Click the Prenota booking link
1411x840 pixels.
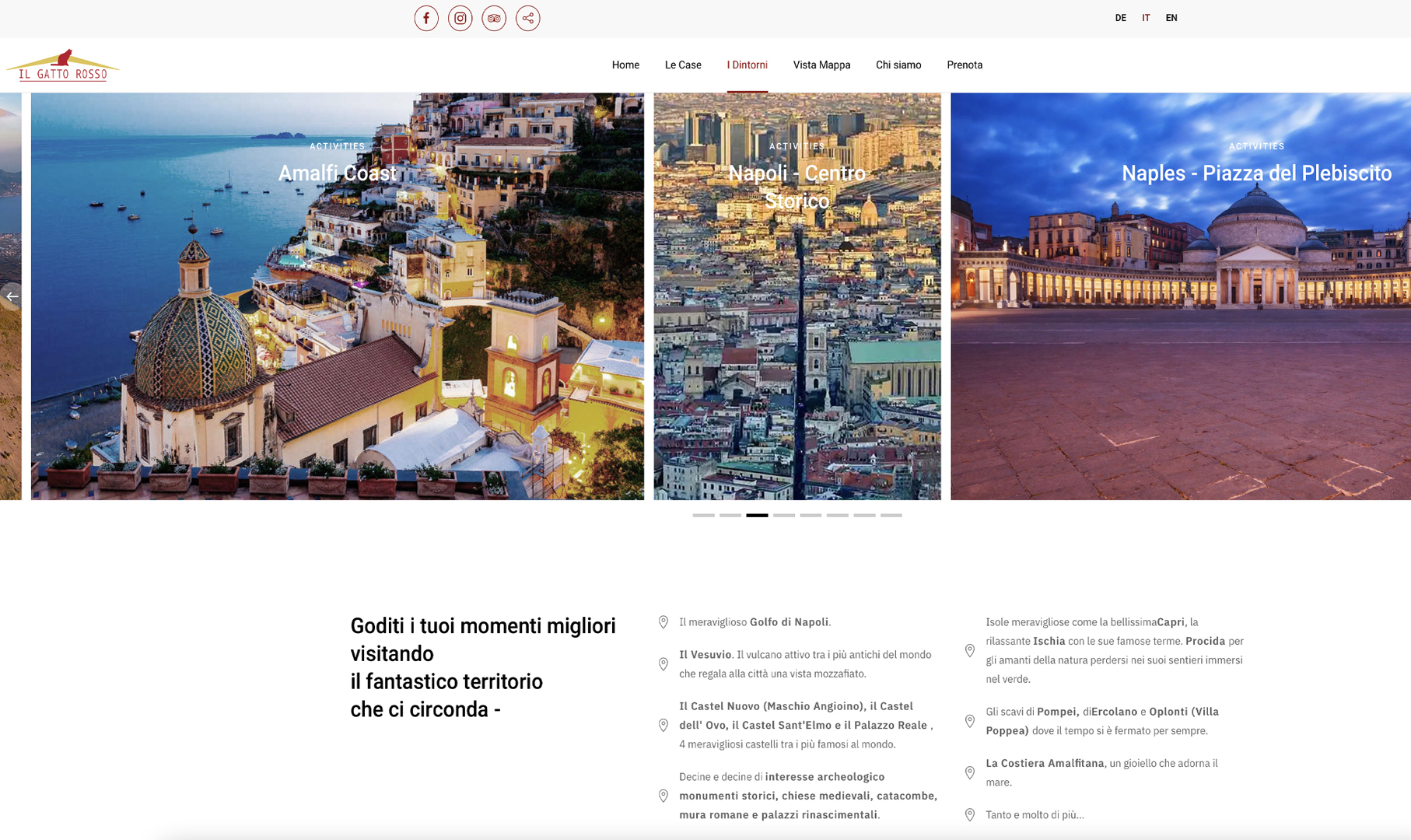(965, 65)
